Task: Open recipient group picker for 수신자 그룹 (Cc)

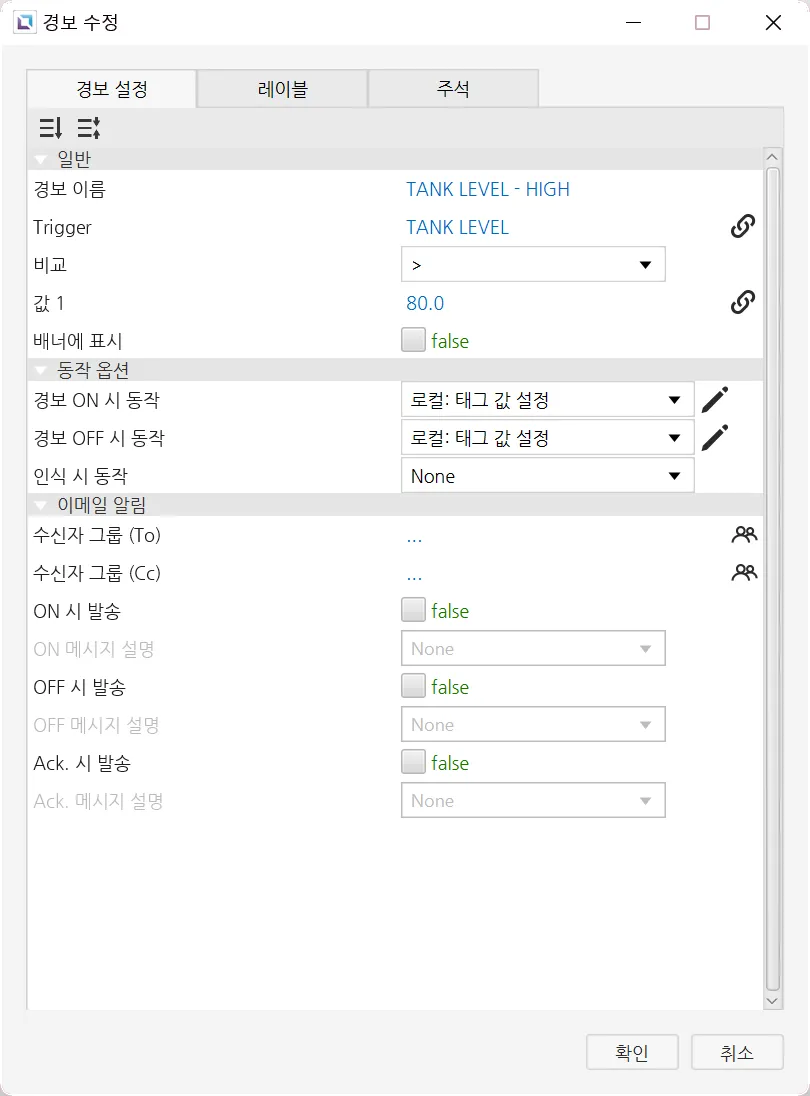Action: tap(743, 573)
